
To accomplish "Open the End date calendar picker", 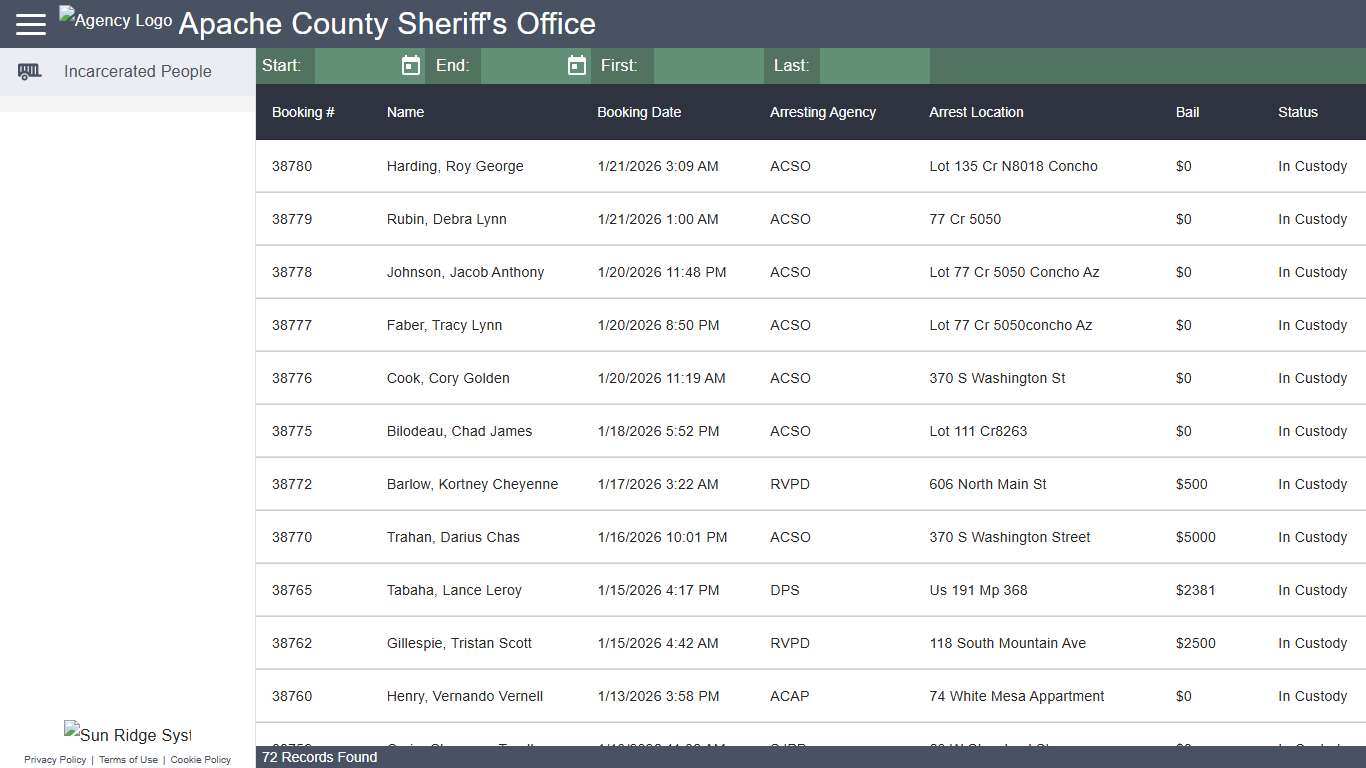I will point(576,65).
